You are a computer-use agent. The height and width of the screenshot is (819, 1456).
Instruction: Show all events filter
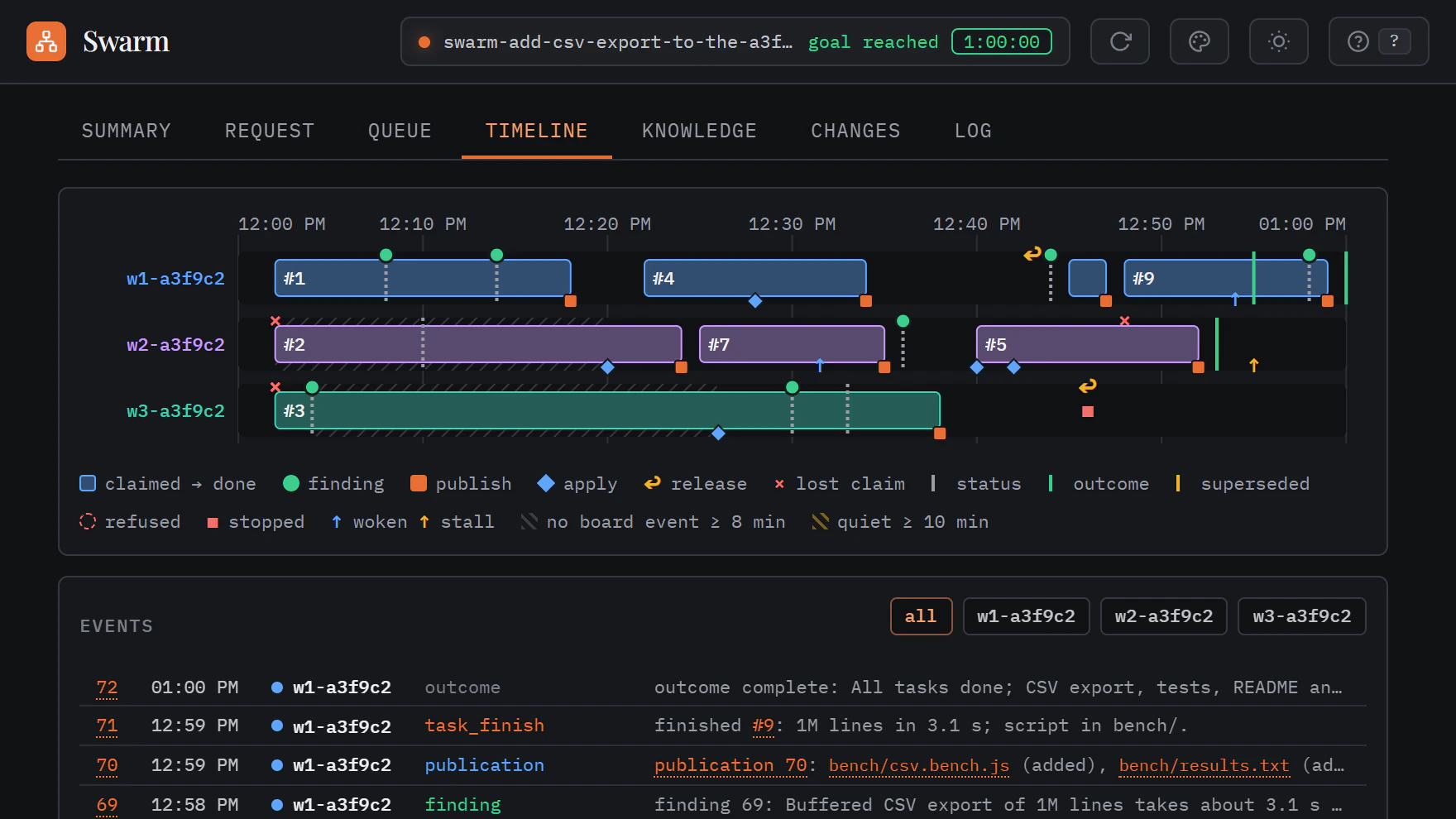point(921,616)
